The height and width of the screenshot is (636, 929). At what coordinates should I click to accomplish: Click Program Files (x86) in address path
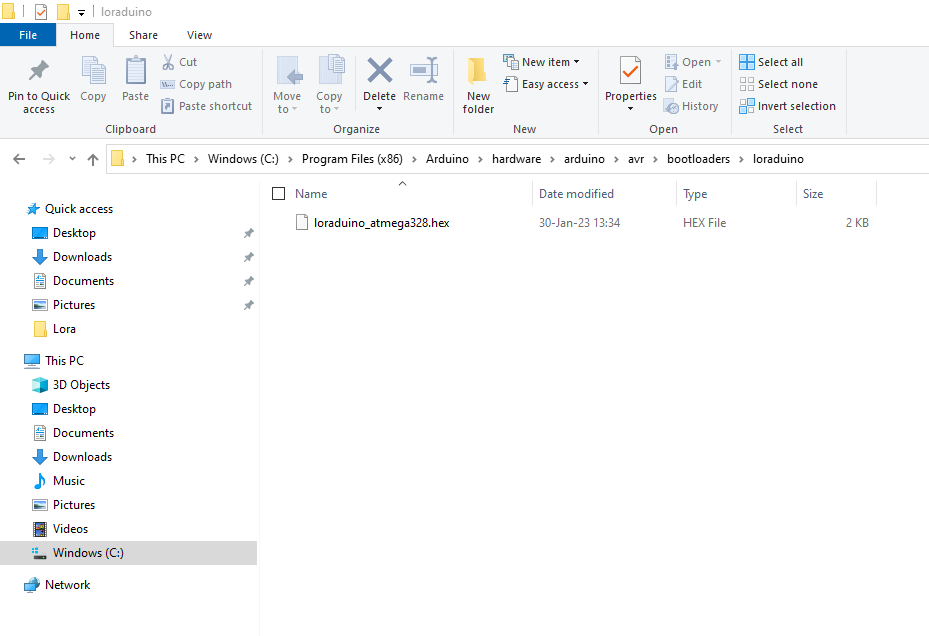(x=352, y=159)
